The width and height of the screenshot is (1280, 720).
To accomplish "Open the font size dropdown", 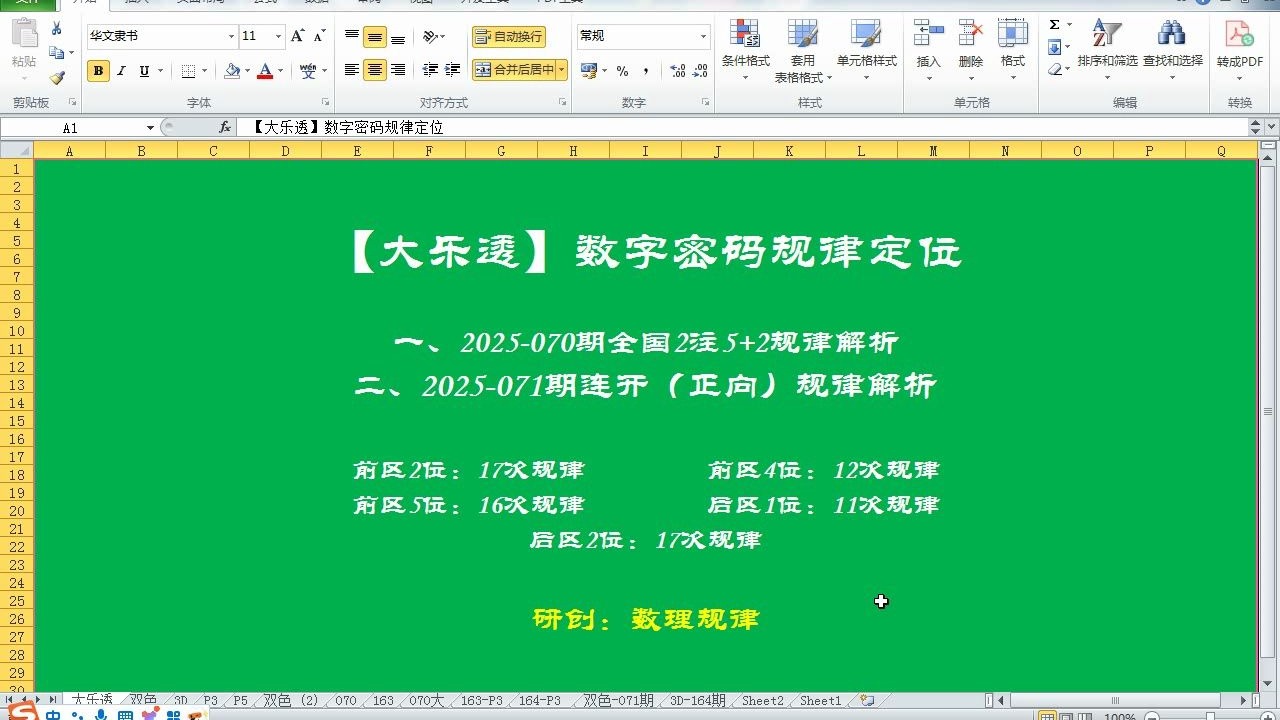I will coord(278,36).
